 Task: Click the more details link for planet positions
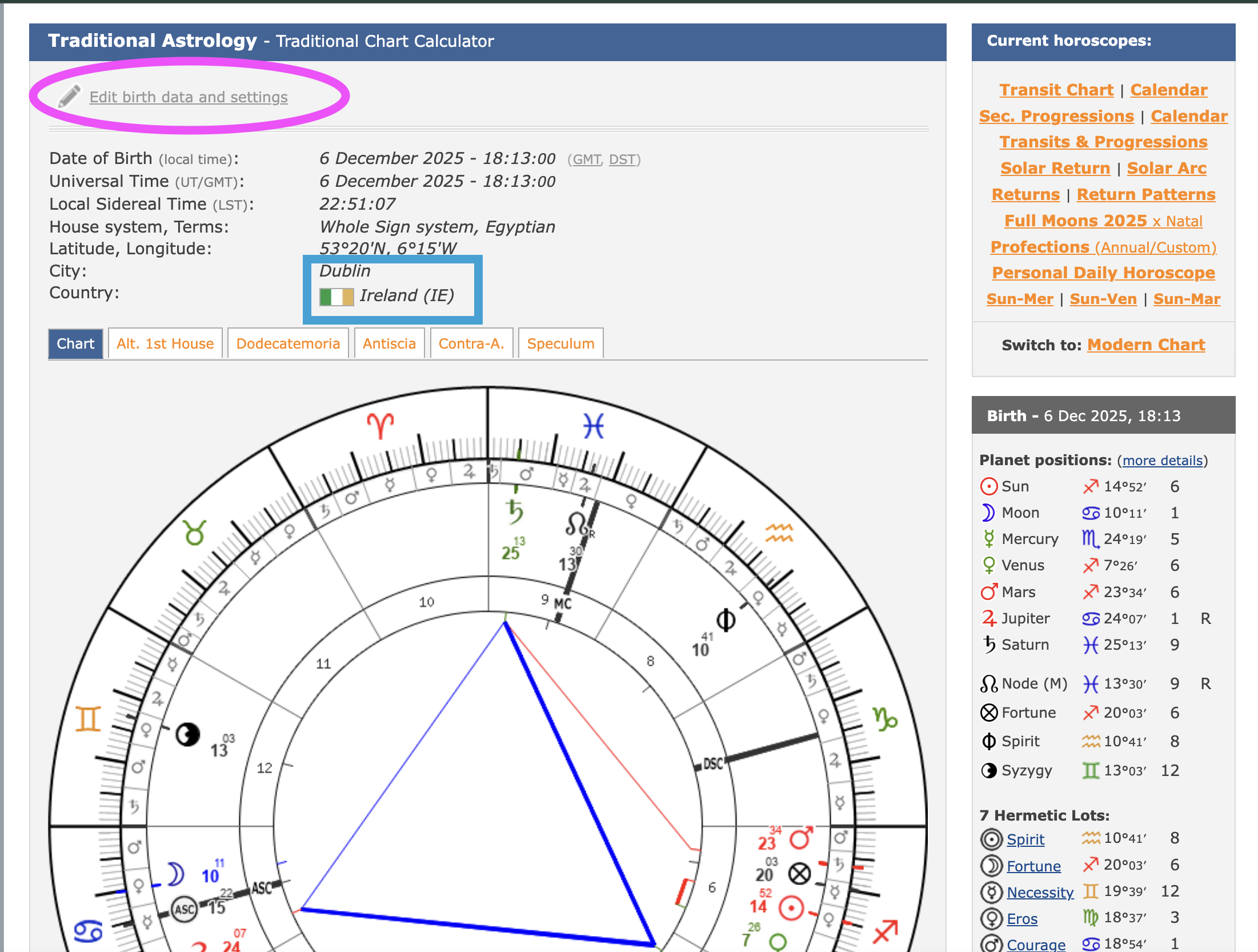pos(1162,461)
